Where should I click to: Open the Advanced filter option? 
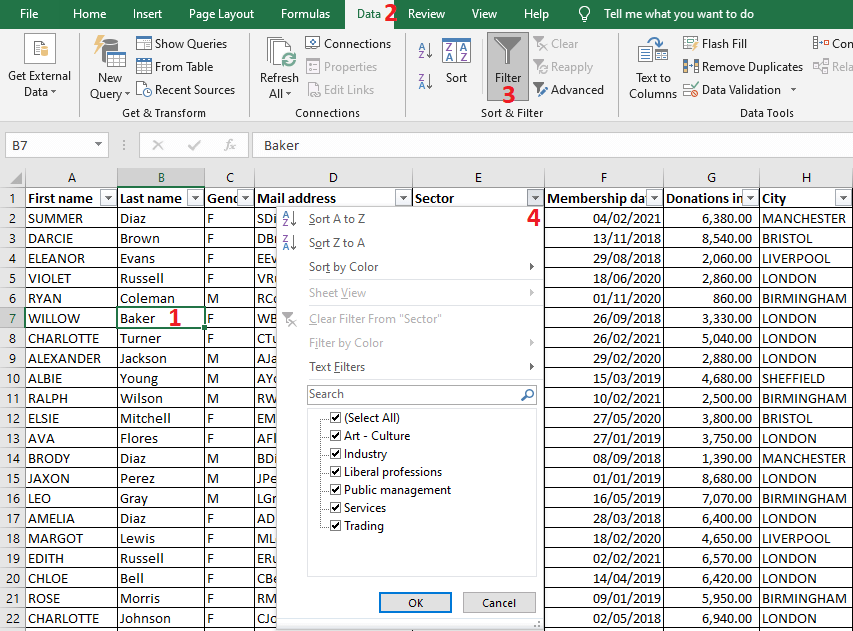click(x=568, y=90)
